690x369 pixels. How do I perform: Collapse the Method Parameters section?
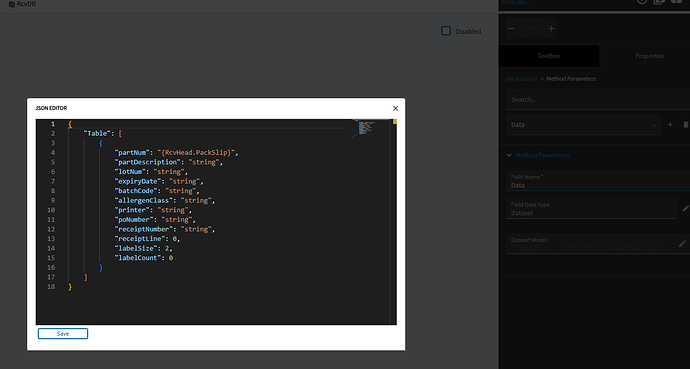[x=509, y=155]
